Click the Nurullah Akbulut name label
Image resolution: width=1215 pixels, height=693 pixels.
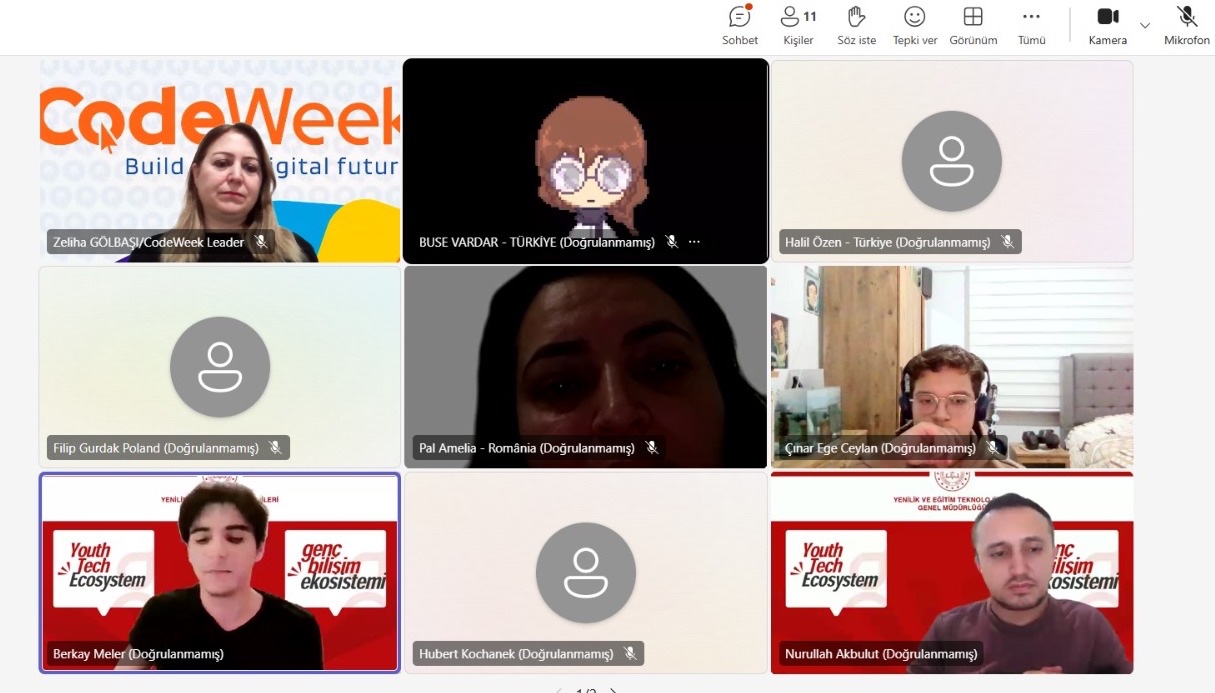(x=880, y=654)
